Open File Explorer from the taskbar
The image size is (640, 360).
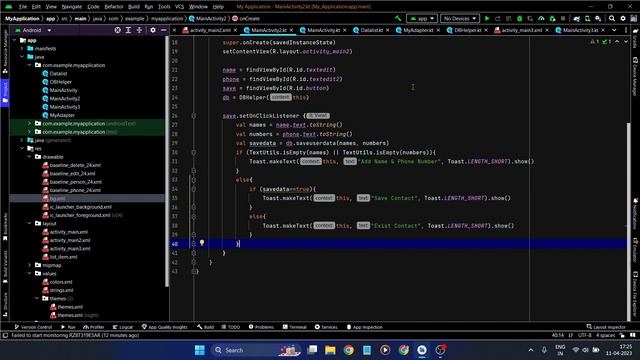(330, 350)
